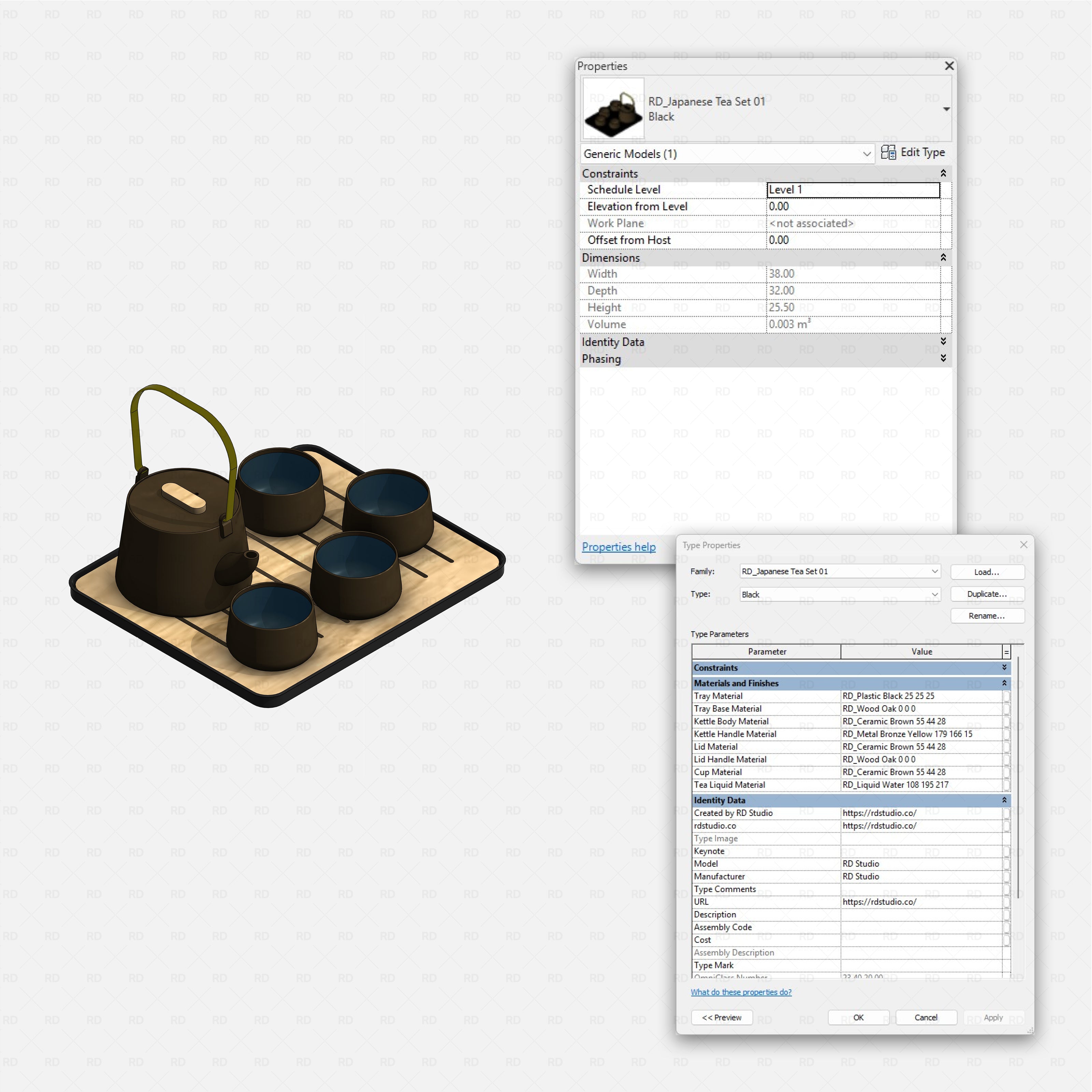1092x1092 pixels.
Task: Click the Assembly Code value cell
Action: (921, 928)
